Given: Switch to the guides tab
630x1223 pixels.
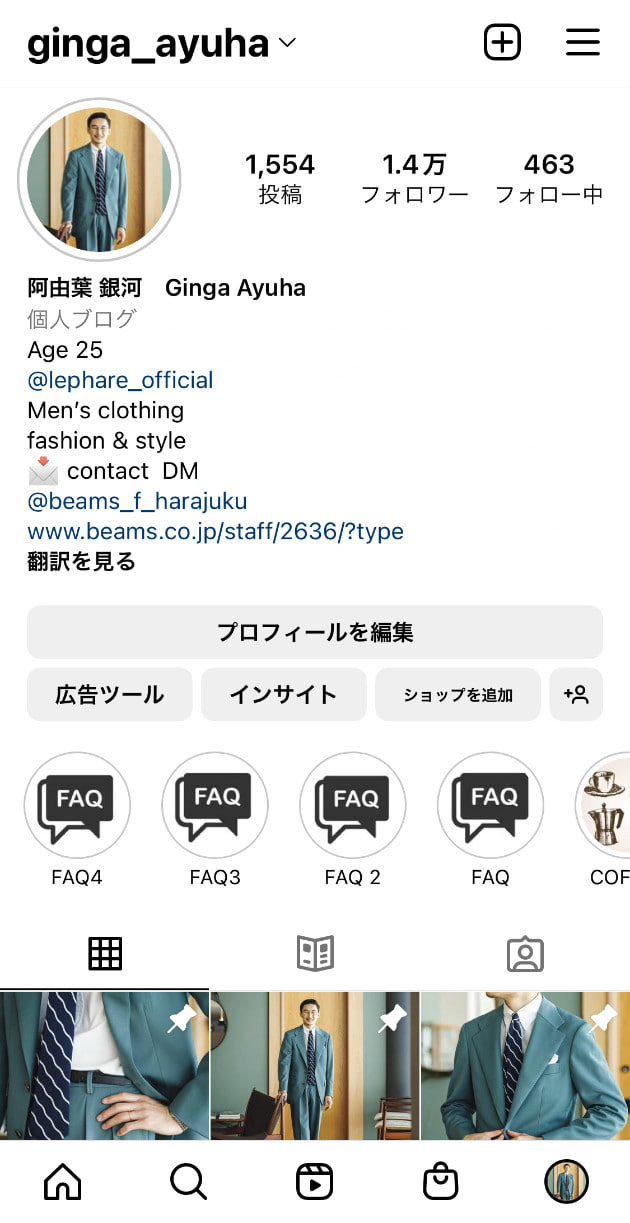Looking at the screenshot, I should pyautogui.click(x=315, y=954).
